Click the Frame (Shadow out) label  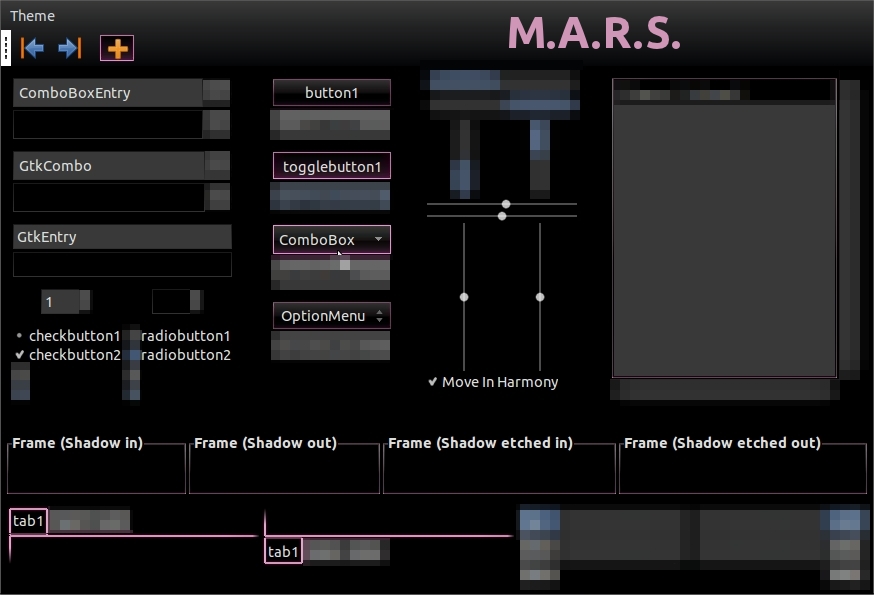pyautogui.click(x=265, y=443)
